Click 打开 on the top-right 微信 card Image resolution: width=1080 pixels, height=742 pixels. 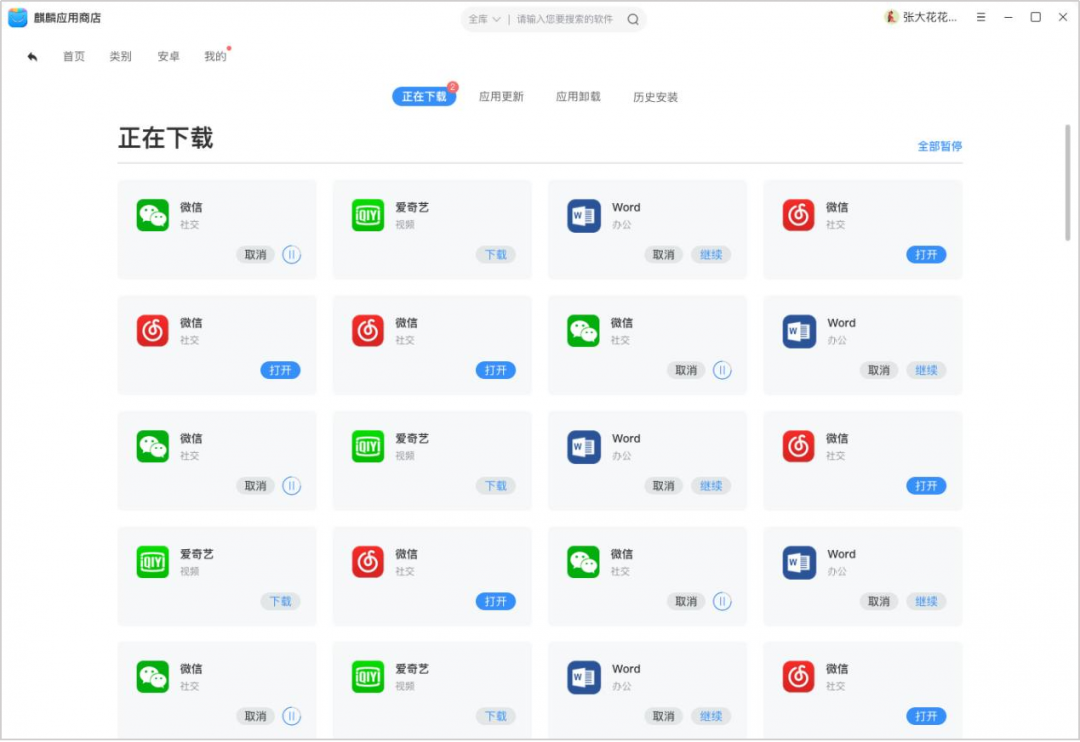(926, 255)
